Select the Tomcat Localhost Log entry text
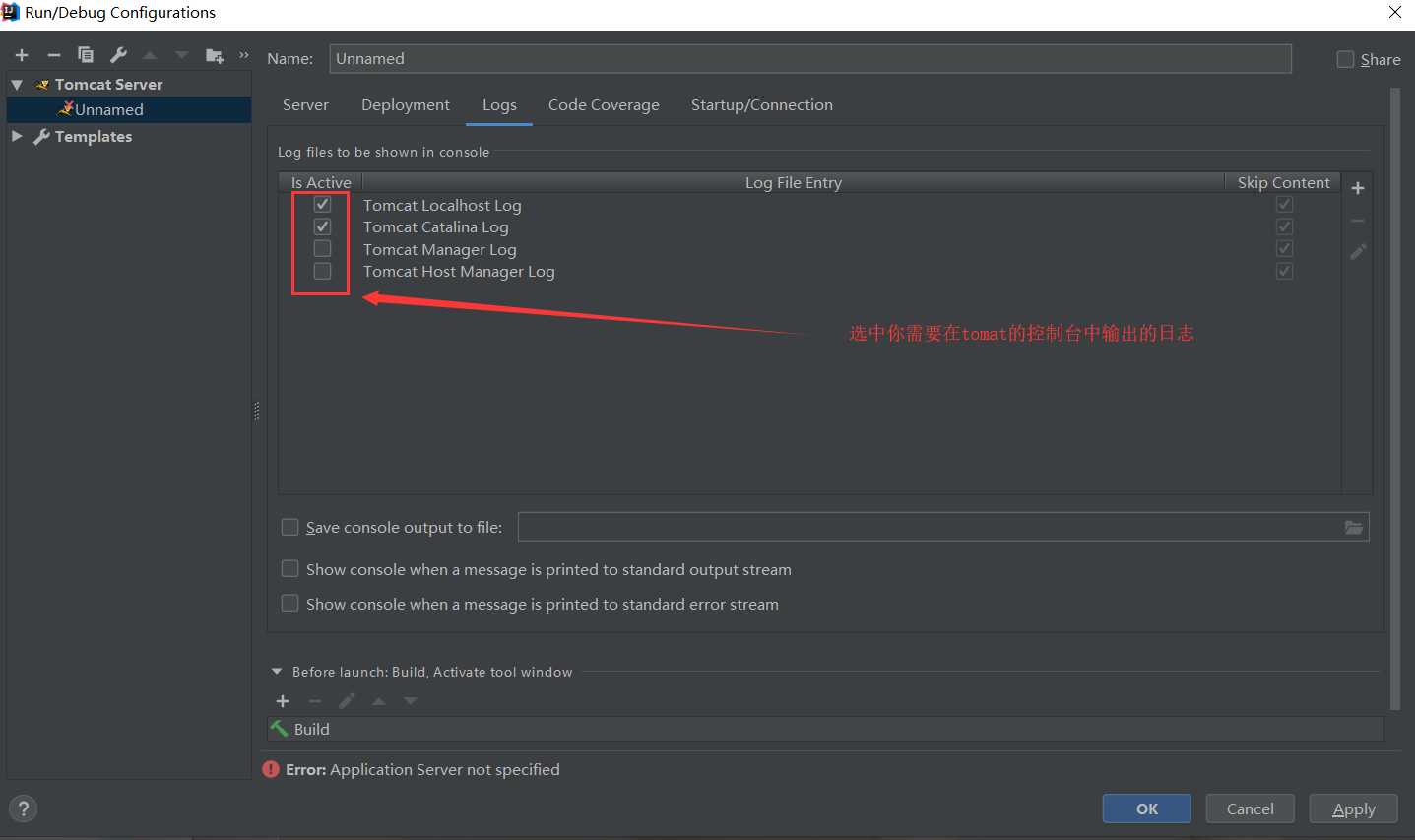 [x=442, y=206]
